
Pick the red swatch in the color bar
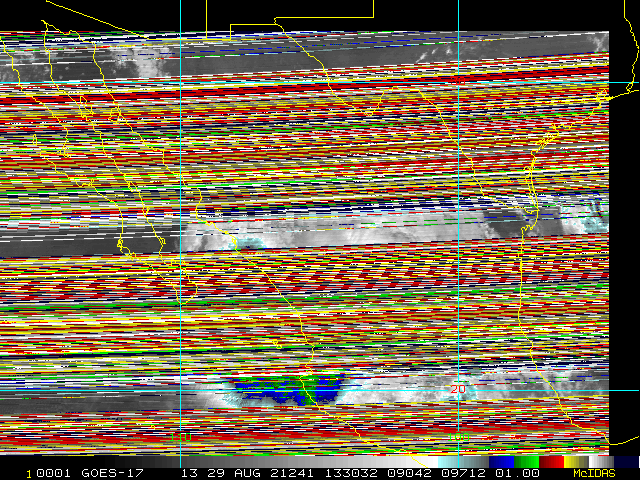pos(551,461)
